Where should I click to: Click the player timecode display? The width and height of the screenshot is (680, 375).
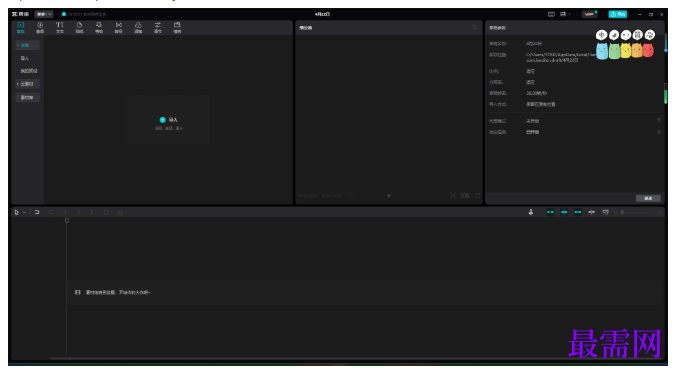click(320, 196)
